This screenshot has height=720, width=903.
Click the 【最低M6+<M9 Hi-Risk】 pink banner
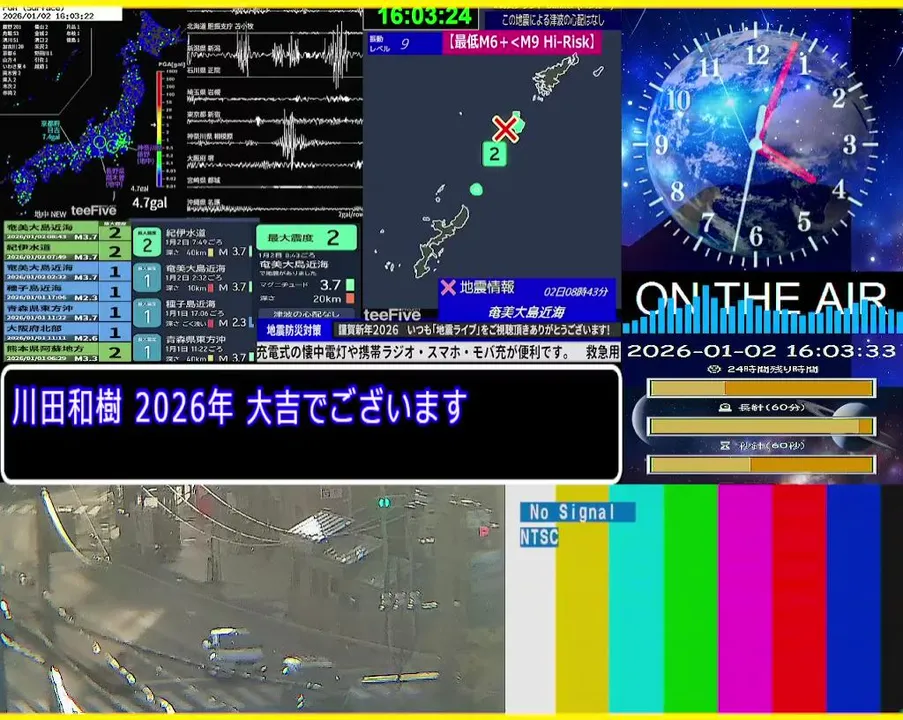pyautogui.click(x=522, y=42)
